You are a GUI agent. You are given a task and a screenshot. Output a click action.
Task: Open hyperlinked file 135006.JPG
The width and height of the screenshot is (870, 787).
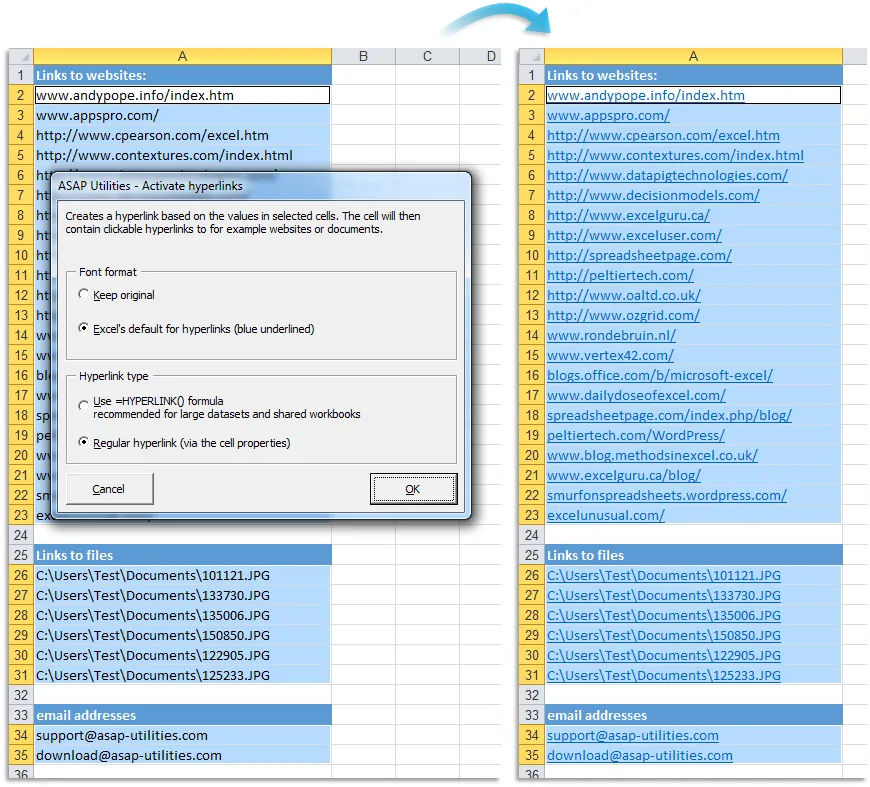(664, 615)
